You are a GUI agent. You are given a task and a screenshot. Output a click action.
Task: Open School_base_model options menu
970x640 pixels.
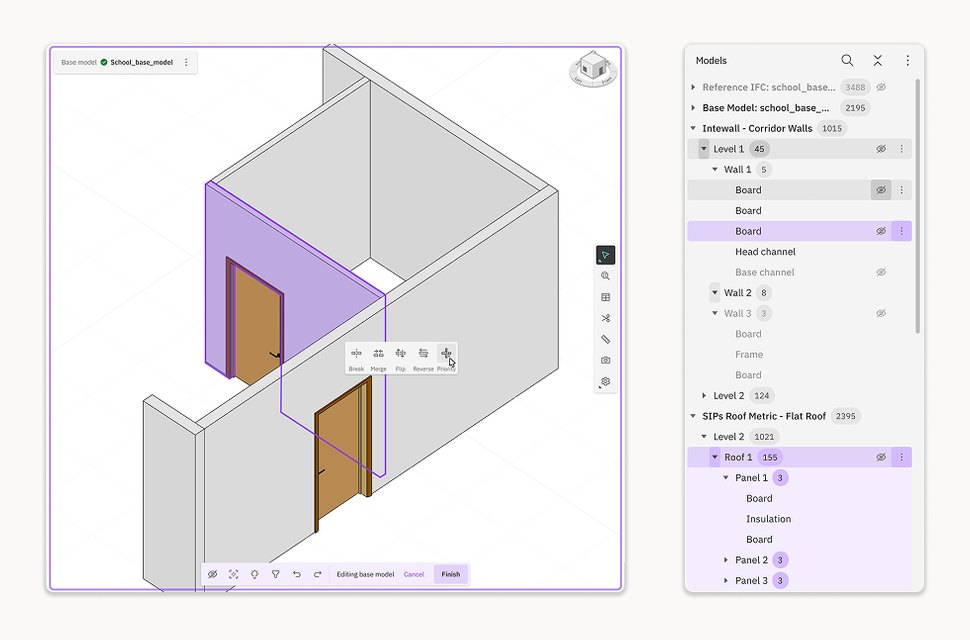pos(186,62)
